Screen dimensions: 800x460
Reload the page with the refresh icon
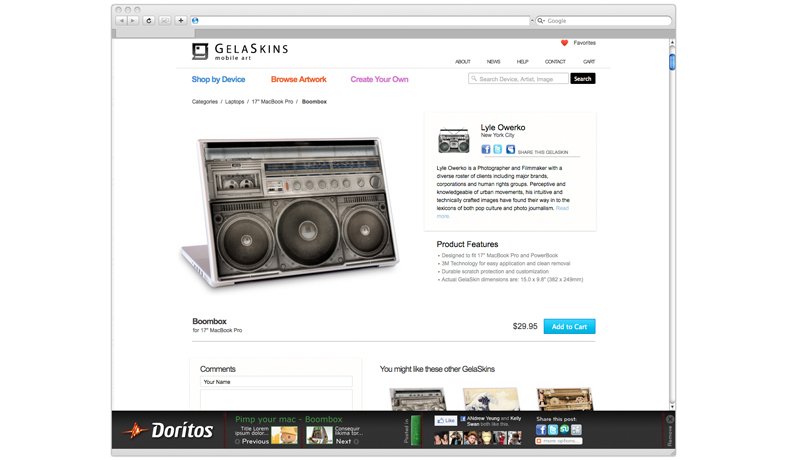(x=149, y=21)
